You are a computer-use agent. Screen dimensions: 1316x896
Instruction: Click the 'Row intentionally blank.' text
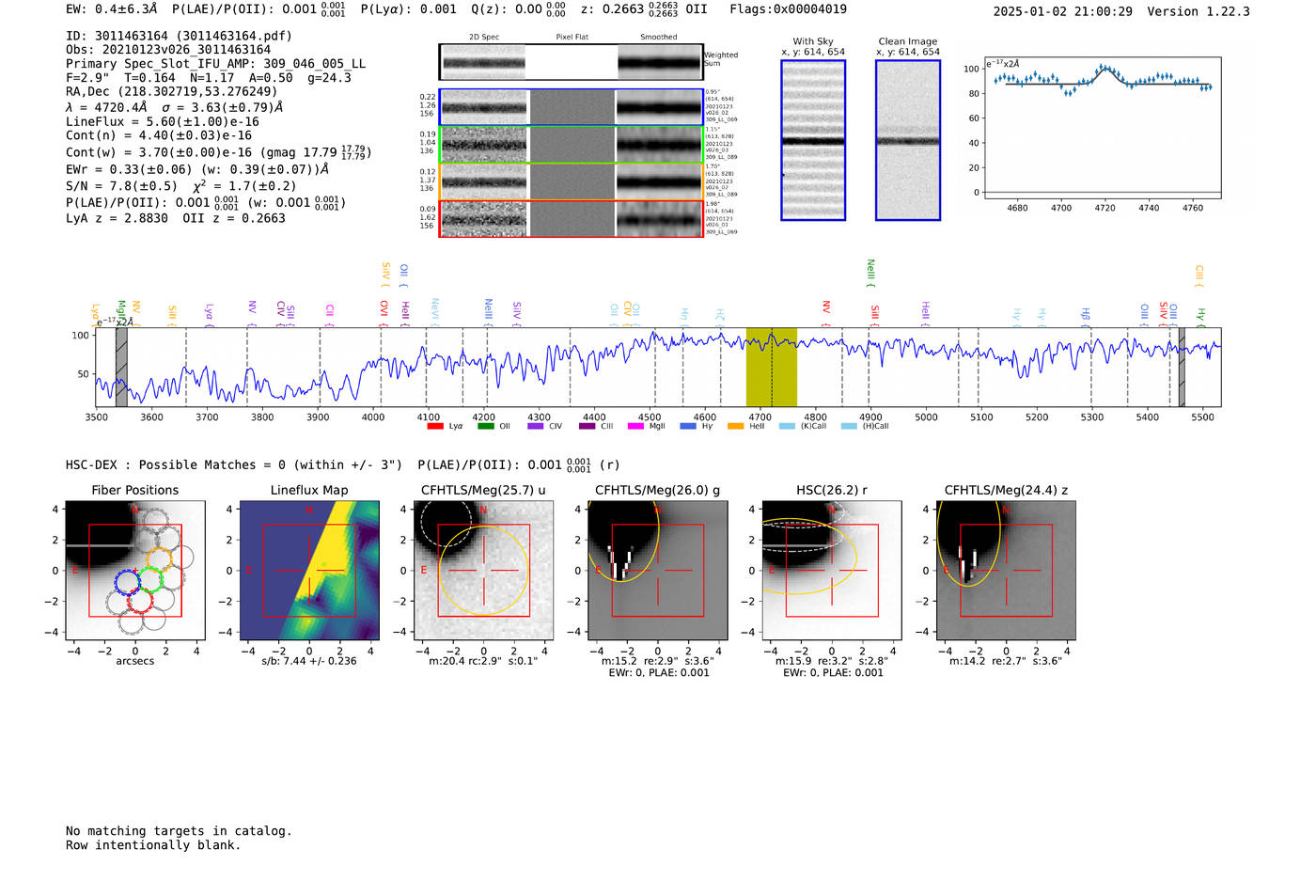click(153, 845)
